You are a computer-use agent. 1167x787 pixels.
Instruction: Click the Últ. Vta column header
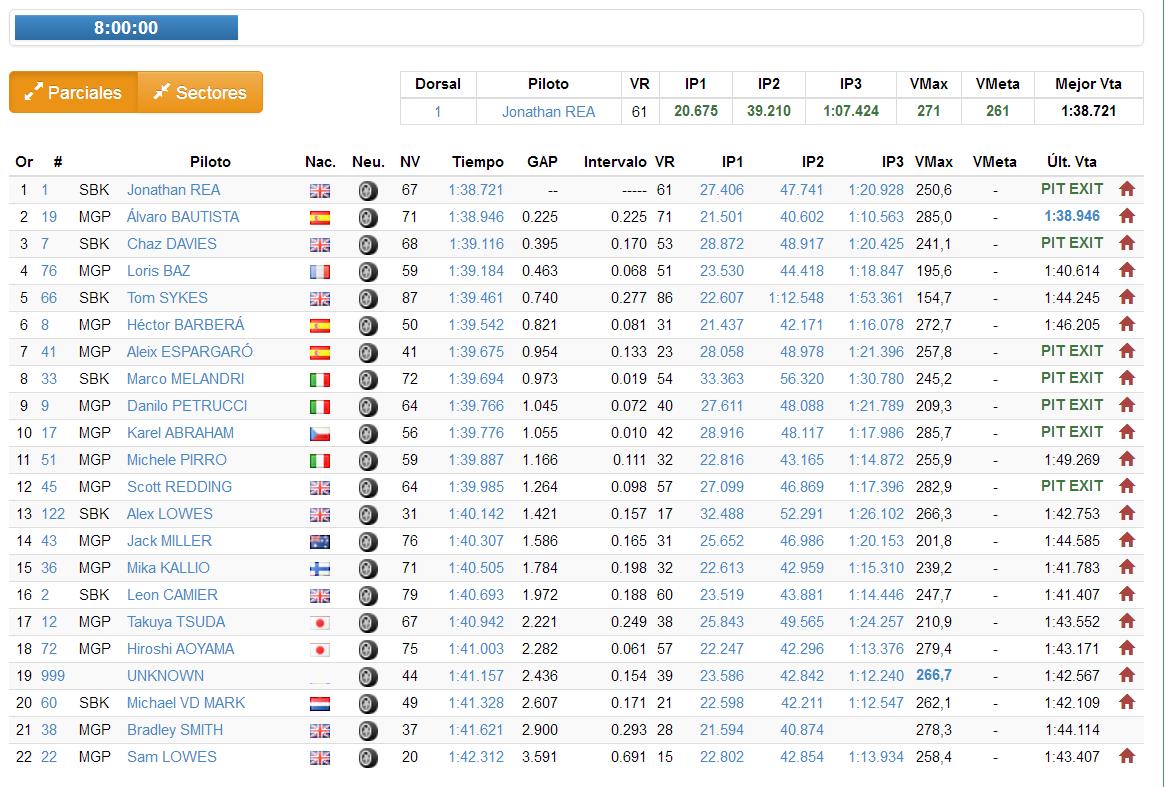click(x=1071, y=162)
